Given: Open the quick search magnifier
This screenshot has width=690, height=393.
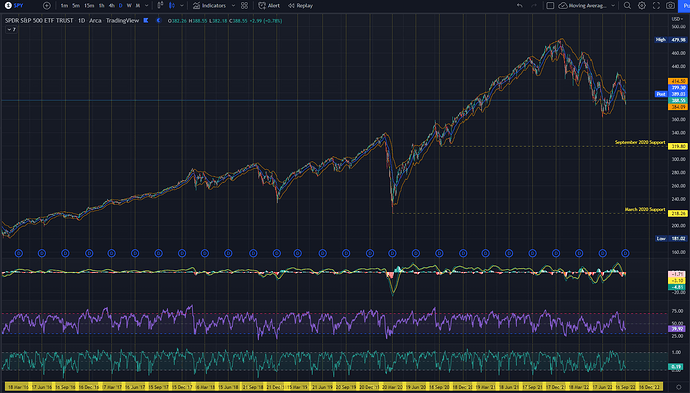Looking at the screenshot, I should pos(627,6).
